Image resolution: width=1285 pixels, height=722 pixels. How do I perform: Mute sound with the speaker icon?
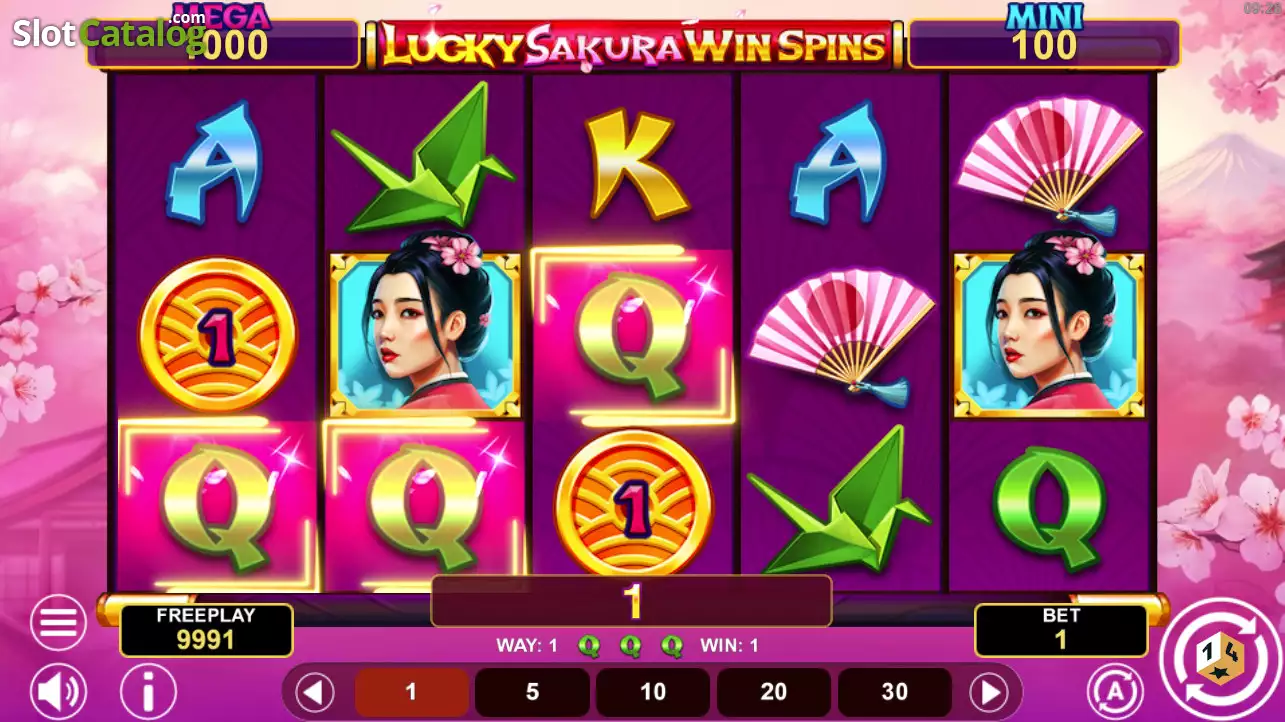58,691
